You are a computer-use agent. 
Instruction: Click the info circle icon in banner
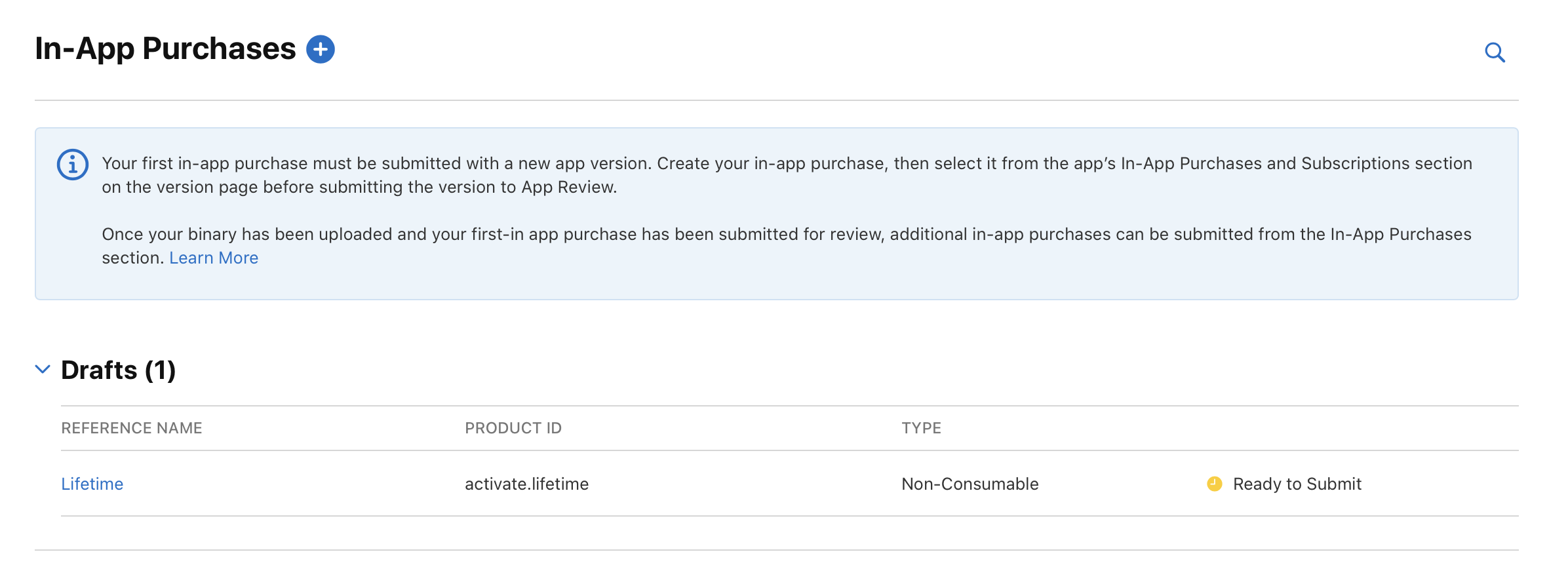point(73,164)
